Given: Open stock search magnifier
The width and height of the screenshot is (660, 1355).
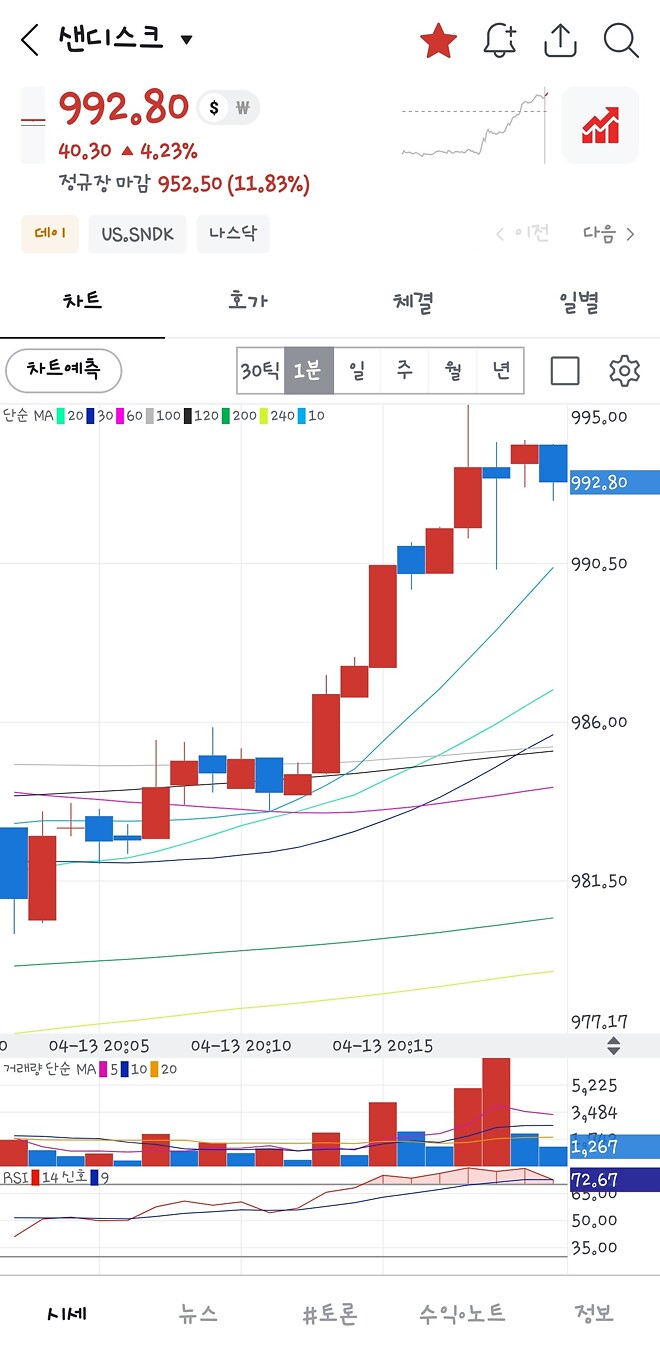Looking at the screenshot, I should point(621,41).
